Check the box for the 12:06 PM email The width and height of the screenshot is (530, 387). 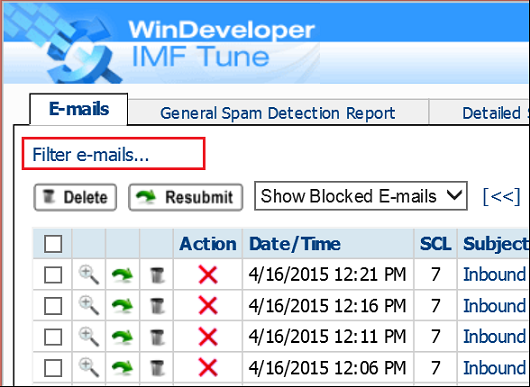tap(53, 368)
